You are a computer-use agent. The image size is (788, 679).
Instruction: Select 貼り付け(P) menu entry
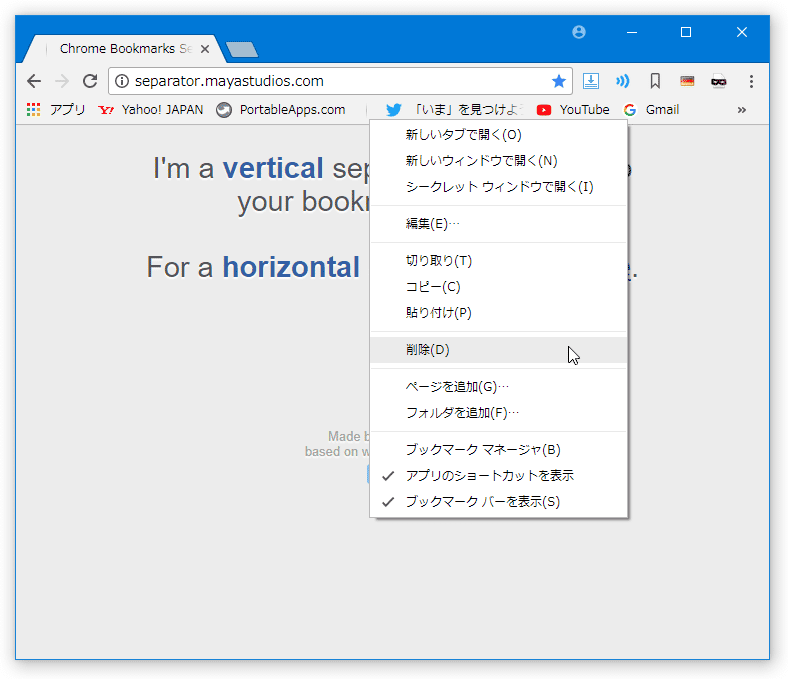[499, 313]
